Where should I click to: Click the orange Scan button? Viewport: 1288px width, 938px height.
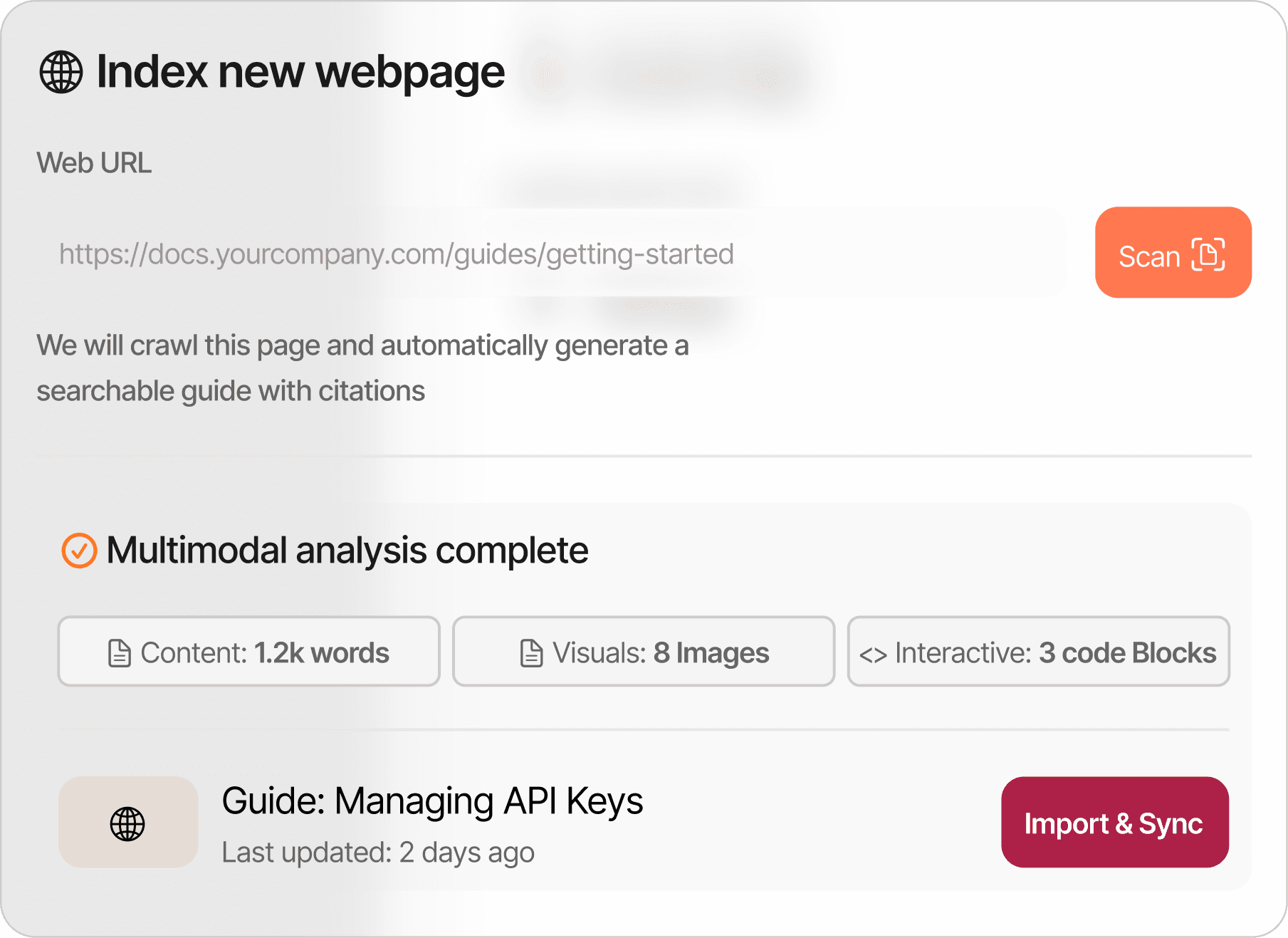[x=1173, y=253]
